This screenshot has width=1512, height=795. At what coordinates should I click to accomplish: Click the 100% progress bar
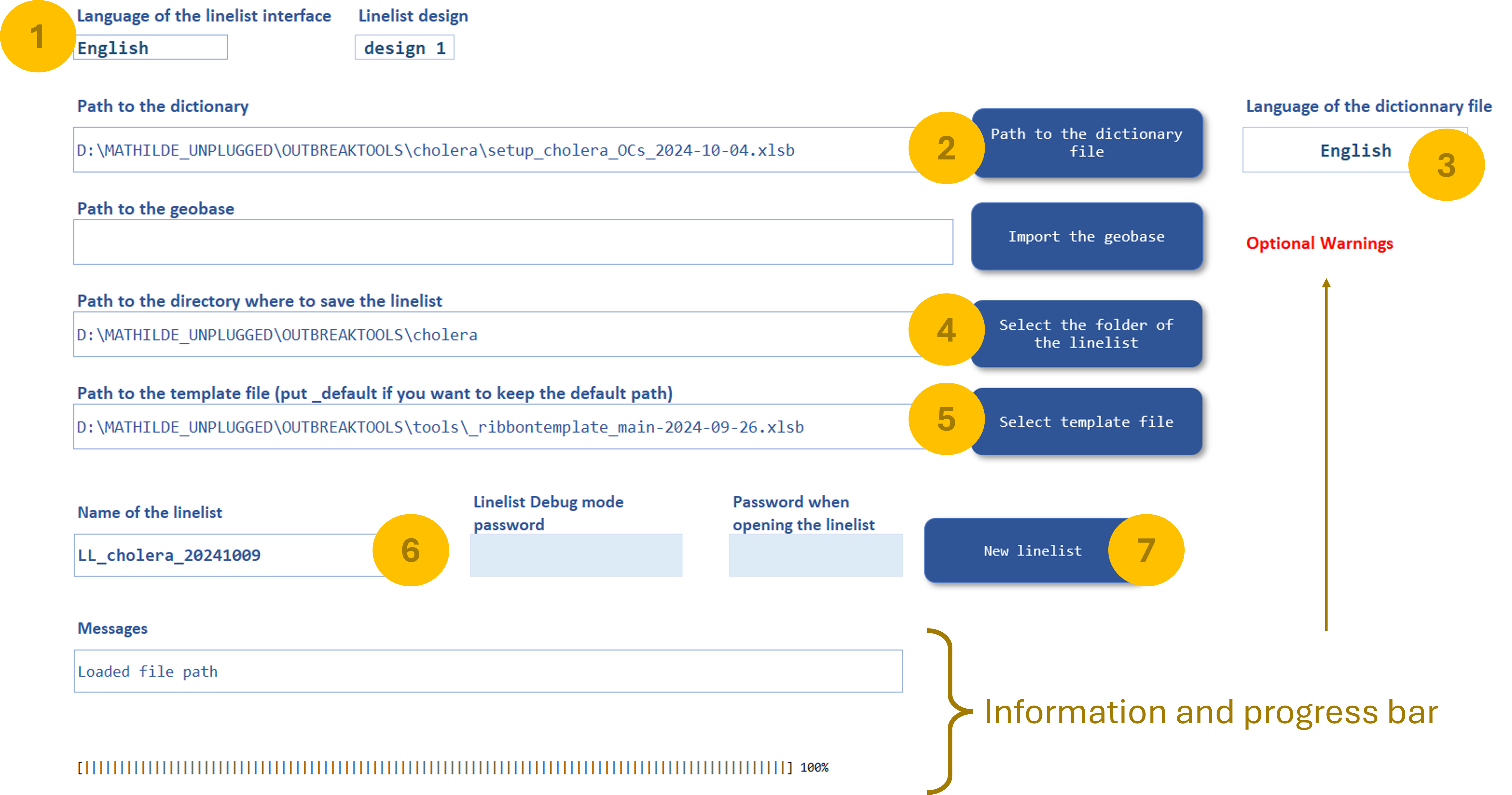tap(453, 767)
